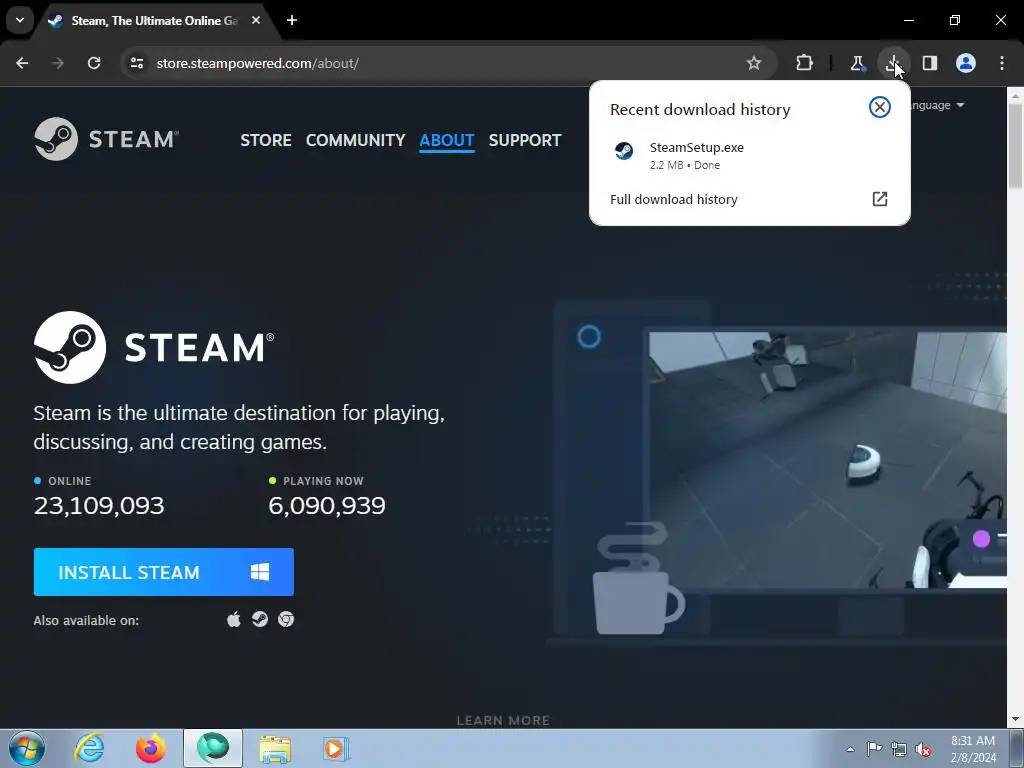1024x768 pixels.
Task: Click the Portal gameplay video thumbnail
Action: point(827,460)
